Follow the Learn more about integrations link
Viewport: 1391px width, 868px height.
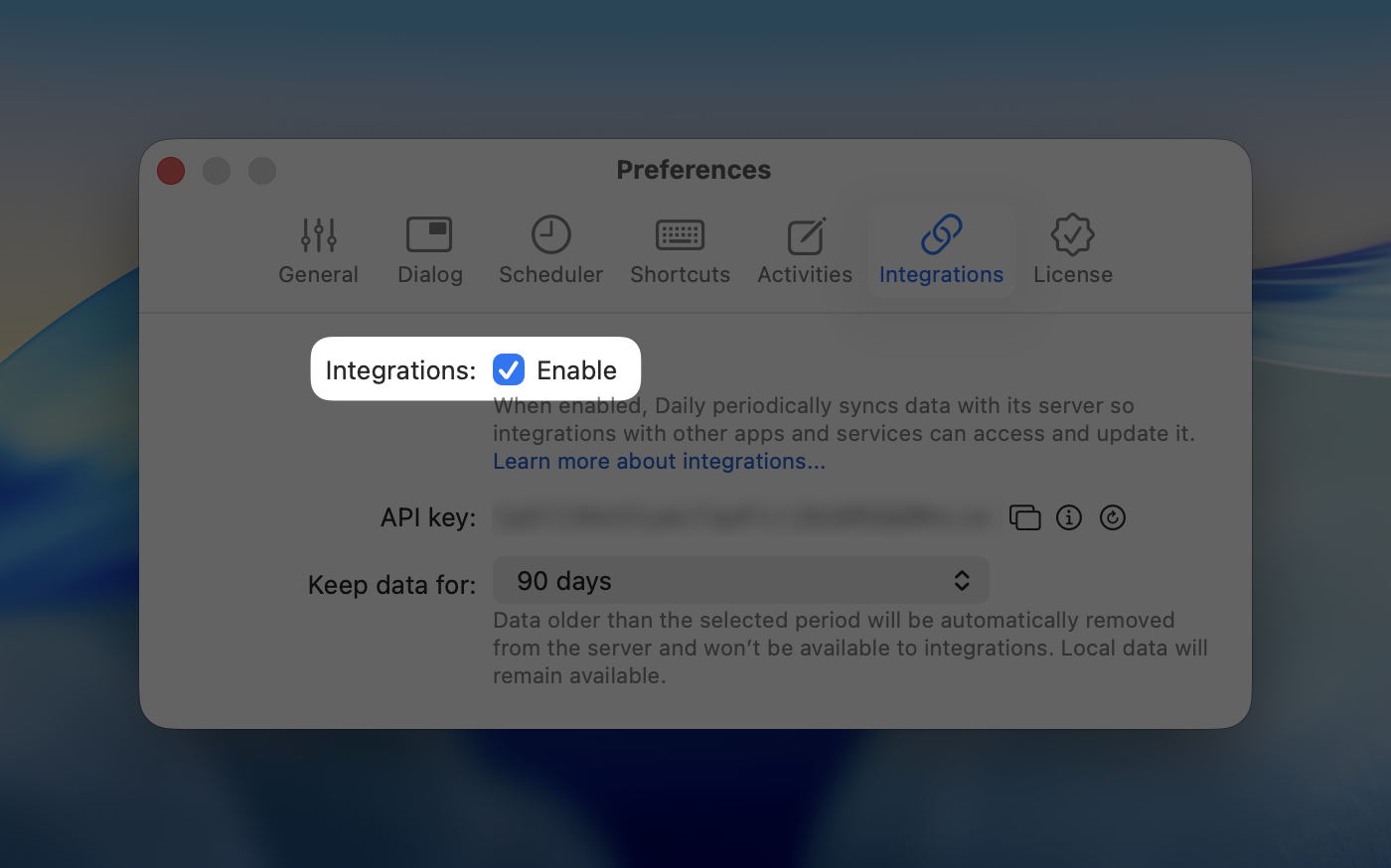(x=659, y=462)
